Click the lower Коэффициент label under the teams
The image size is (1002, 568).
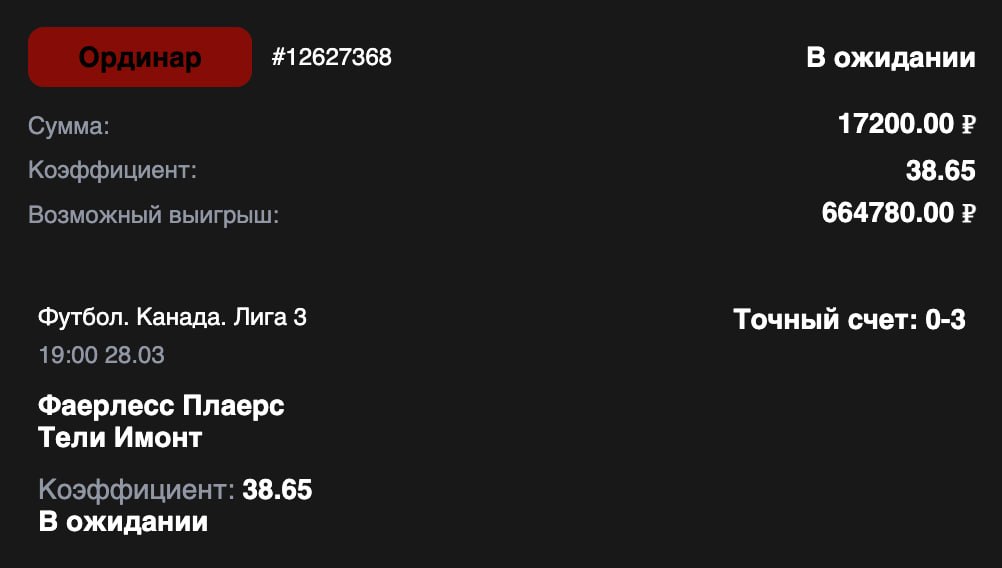[x=136, y=490]
